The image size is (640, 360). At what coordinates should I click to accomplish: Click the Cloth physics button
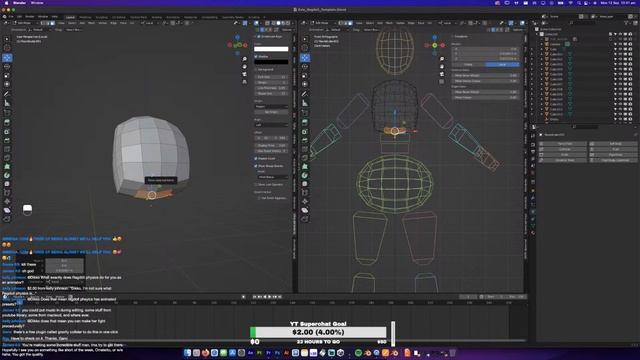[563, 155]
